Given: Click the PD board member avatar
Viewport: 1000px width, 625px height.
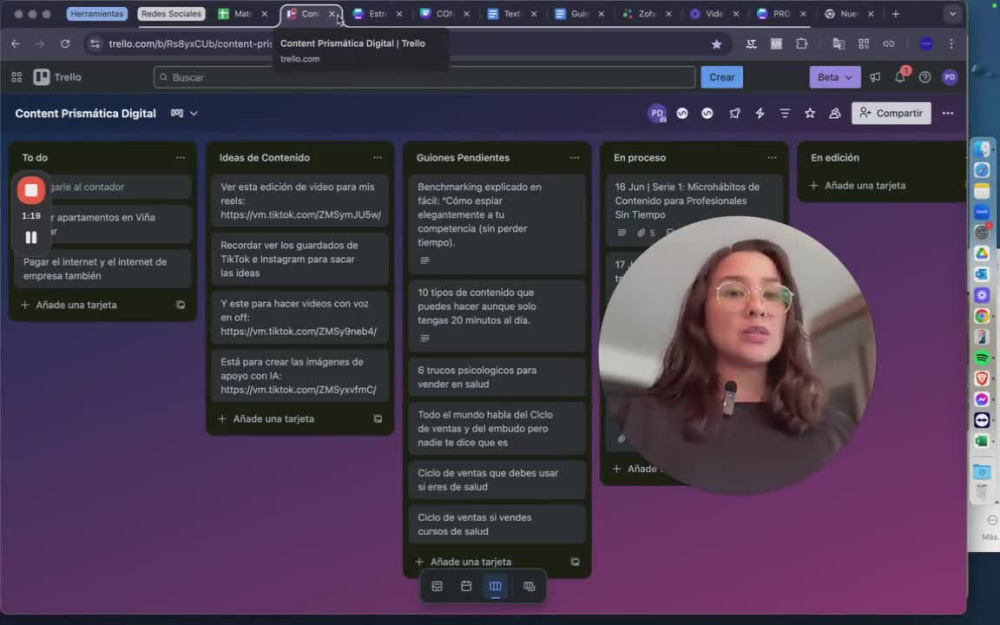Looking at the screenshot, I should click(657, 114).
